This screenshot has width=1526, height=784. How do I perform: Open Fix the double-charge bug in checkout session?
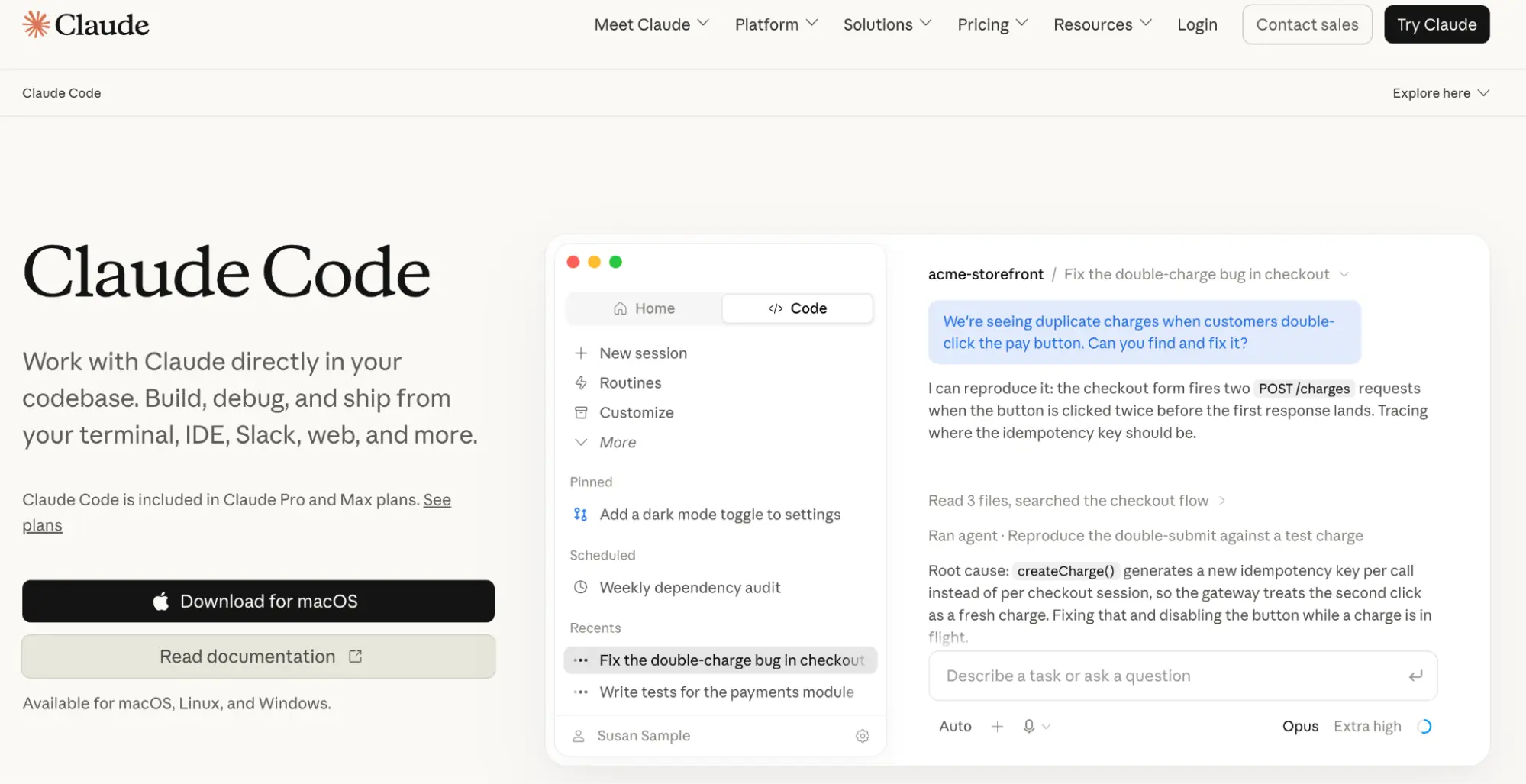coord(721,660)
